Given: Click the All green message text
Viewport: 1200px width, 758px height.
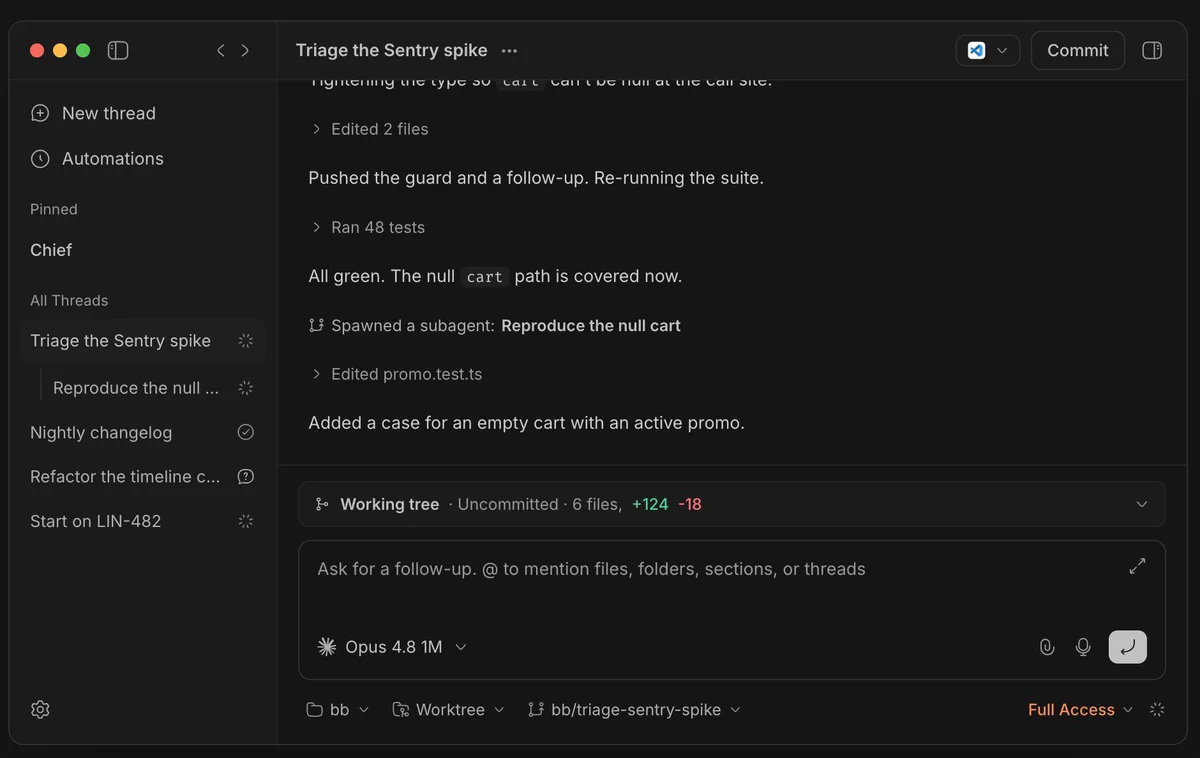Looking at the screenshot, I should tap(495, 276).
